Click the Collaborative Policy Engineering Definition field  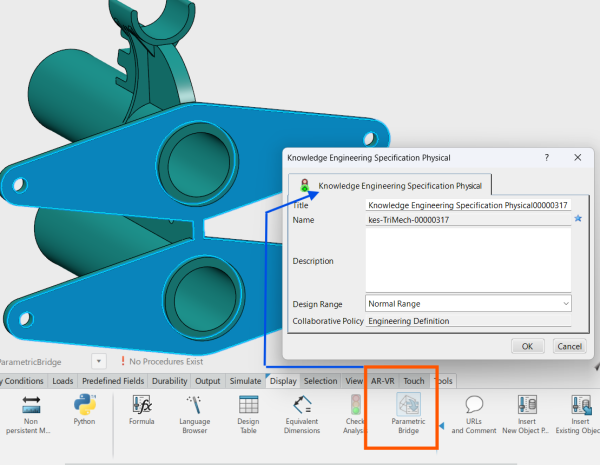[x=468, y=321]
